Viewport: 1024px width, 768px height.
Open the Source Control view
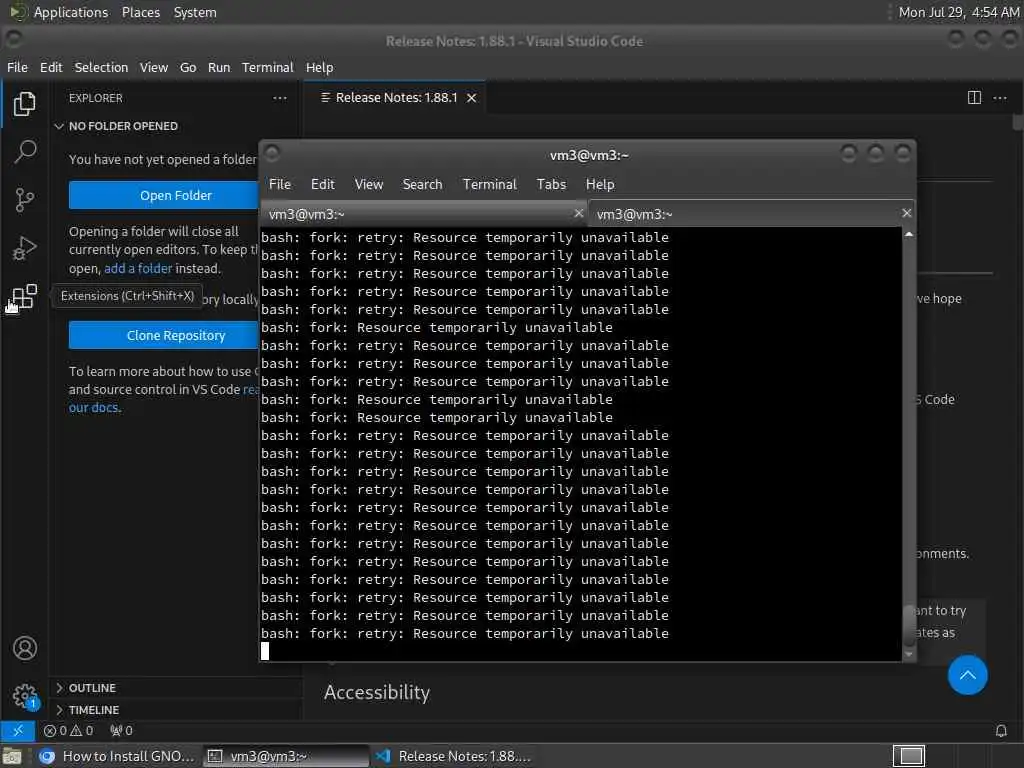24,200
